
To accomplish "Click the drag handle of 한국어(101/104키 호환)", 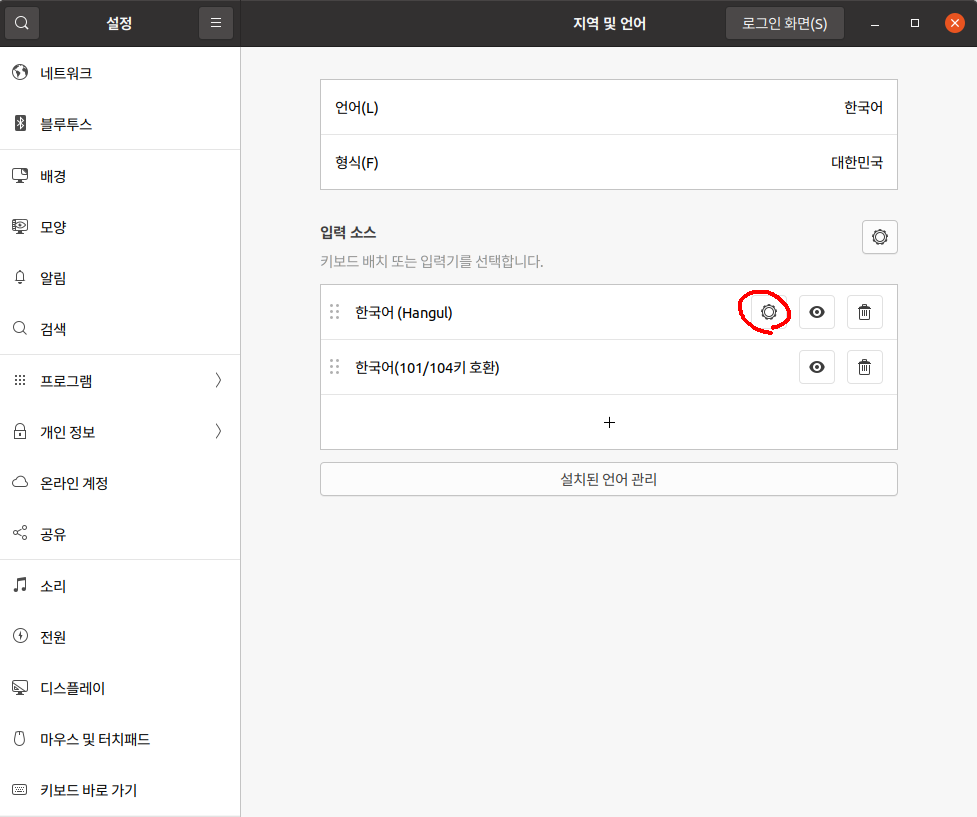I will 335,366.
